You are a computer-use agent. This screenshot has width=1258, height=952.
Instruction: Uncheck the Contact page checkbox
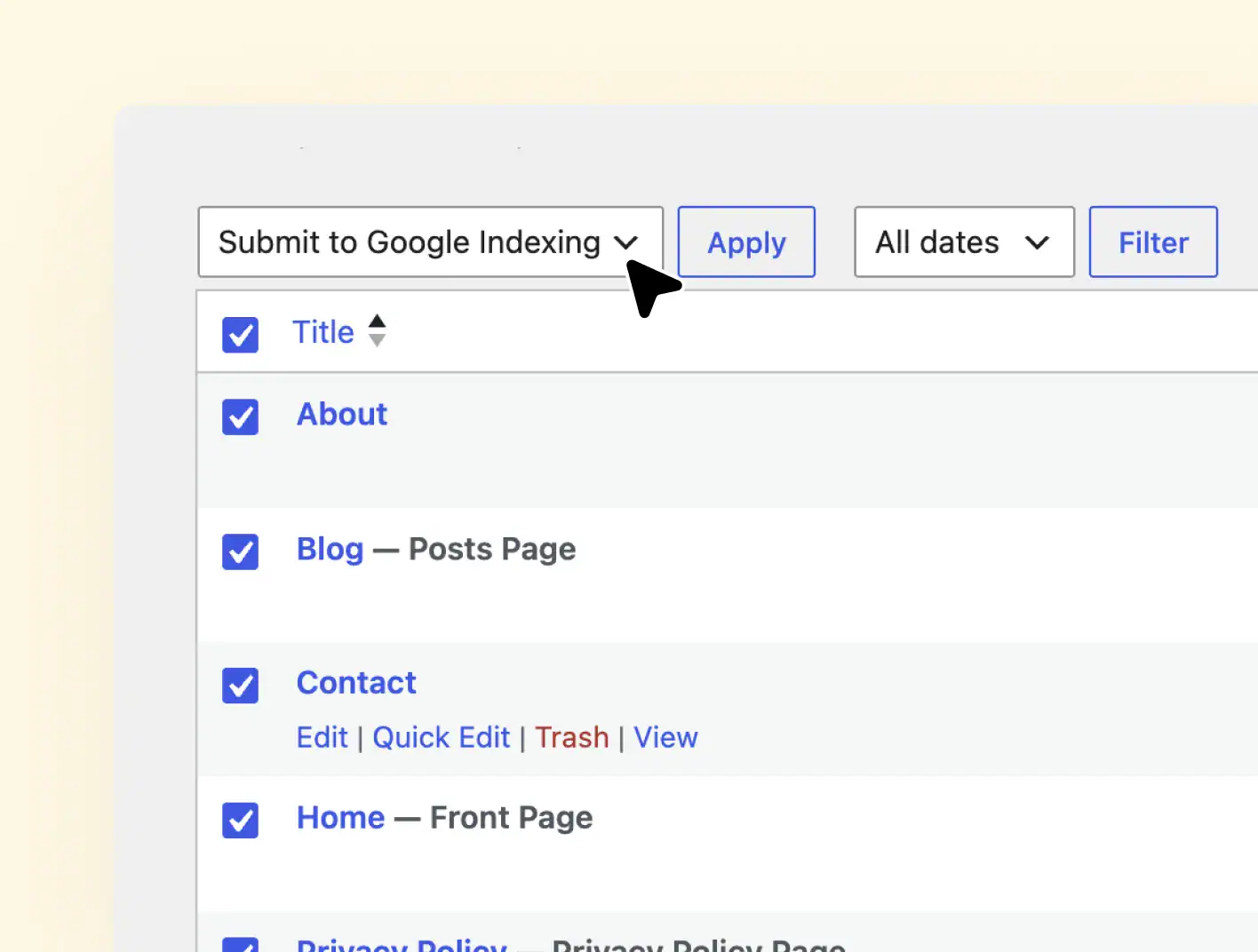(240, 686)
